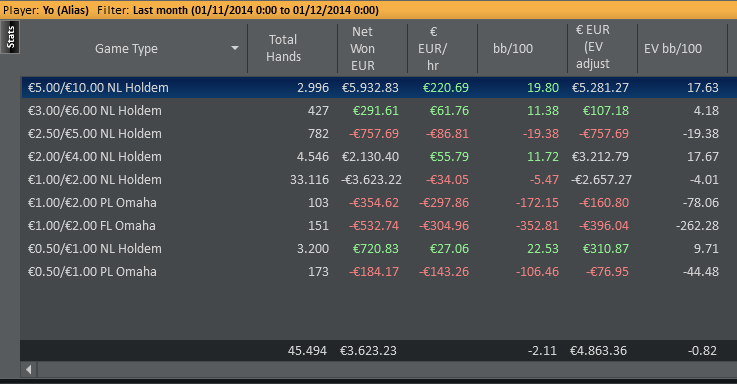Click the summary net won €3.623.23
The height and width of the screenshot is (384, 737).
[x=368, y=351]
